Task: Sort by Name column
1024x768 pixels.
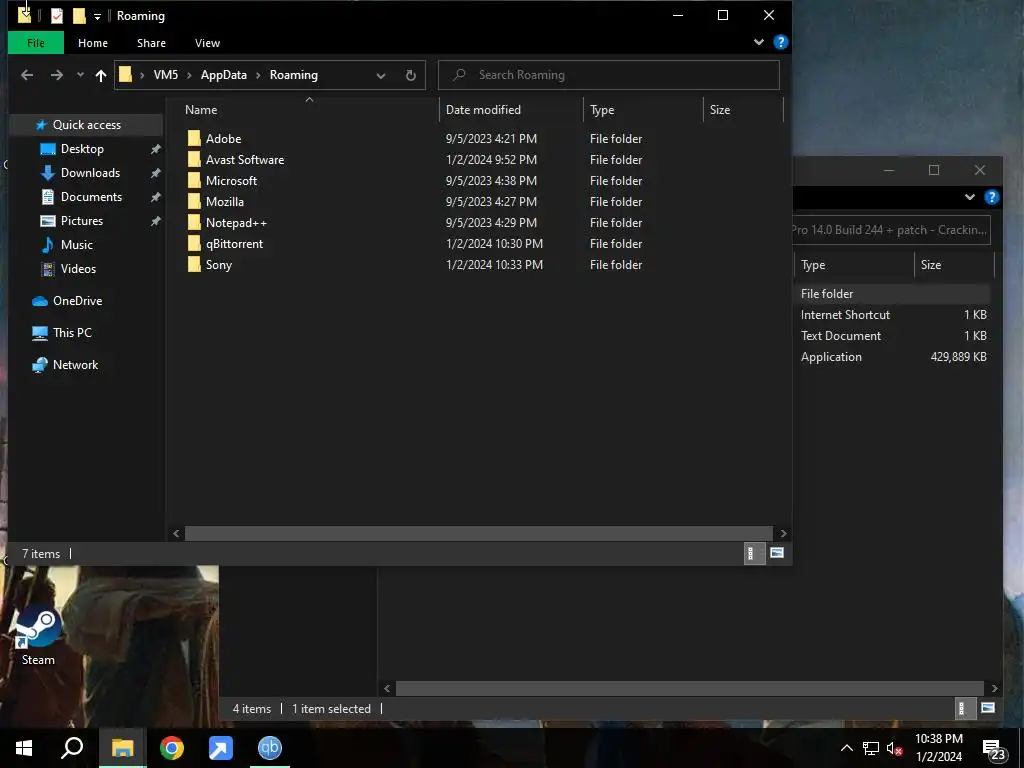Action: tap(201, 110)
